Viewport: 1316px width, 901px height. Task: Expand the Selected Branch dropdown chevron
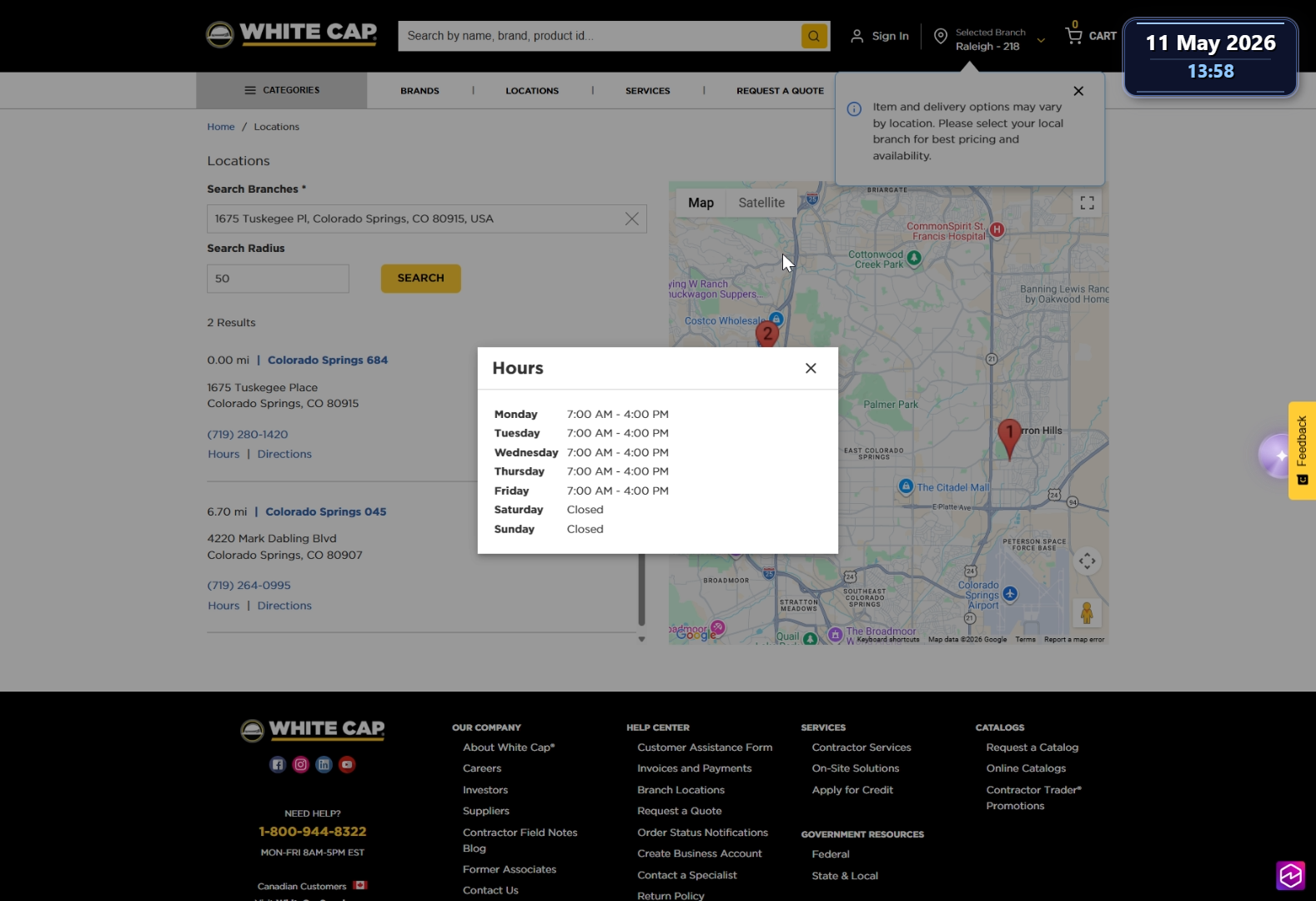pyautogui.click(x=1041, y=40)
